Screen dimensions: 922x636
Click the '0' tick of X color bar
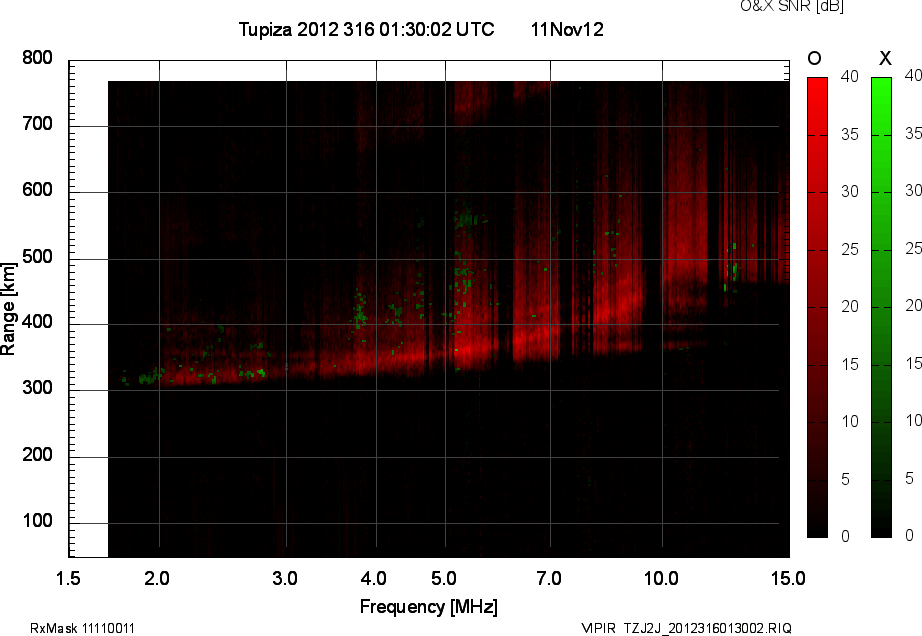pyautogui.click(x=909, y=535)
